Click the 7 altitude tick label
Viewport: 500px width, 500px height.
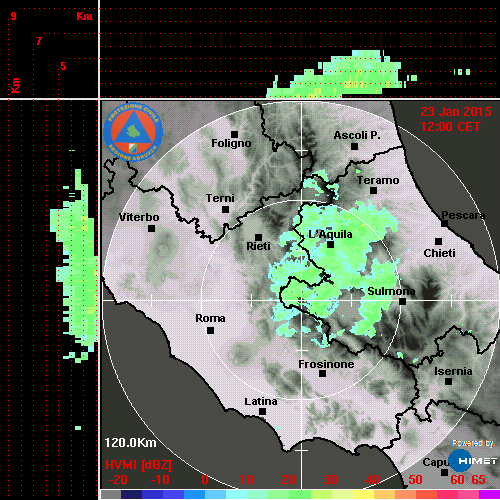[x=38, y=41]
